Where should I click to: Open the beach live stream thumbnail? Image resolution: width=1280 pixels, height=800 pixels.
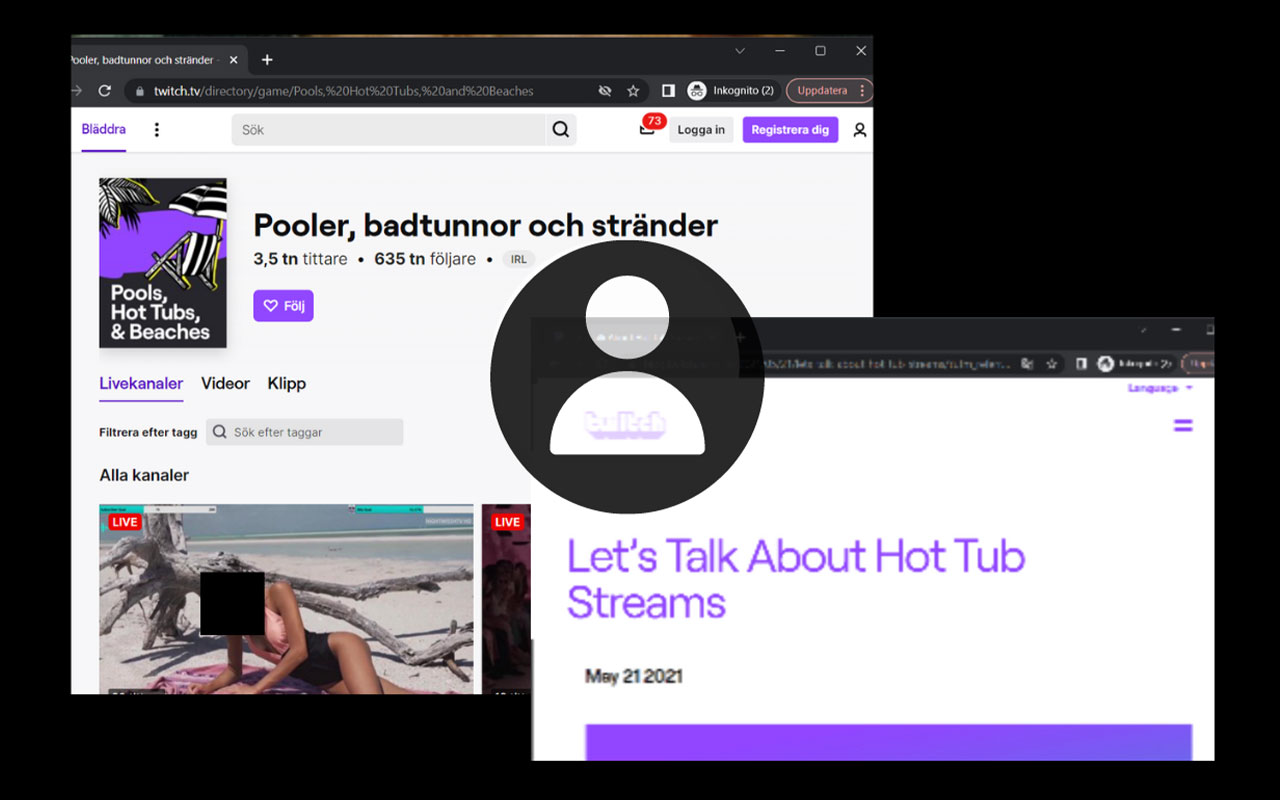coord(286,599)
